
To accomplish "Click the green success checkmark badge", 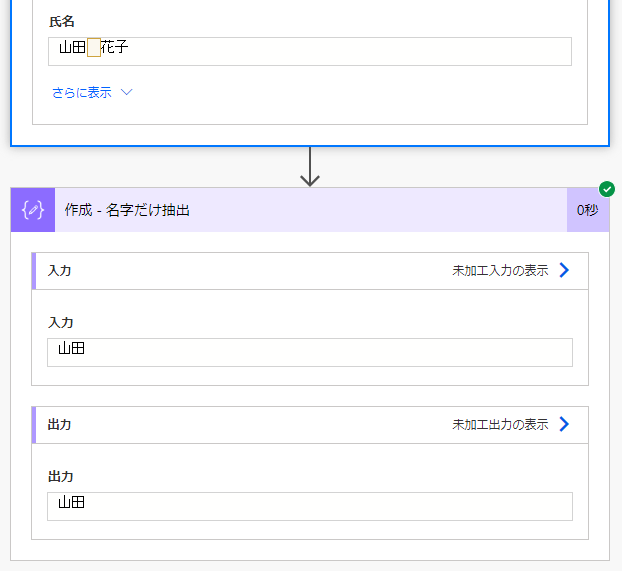I will (x=607, y=189).
